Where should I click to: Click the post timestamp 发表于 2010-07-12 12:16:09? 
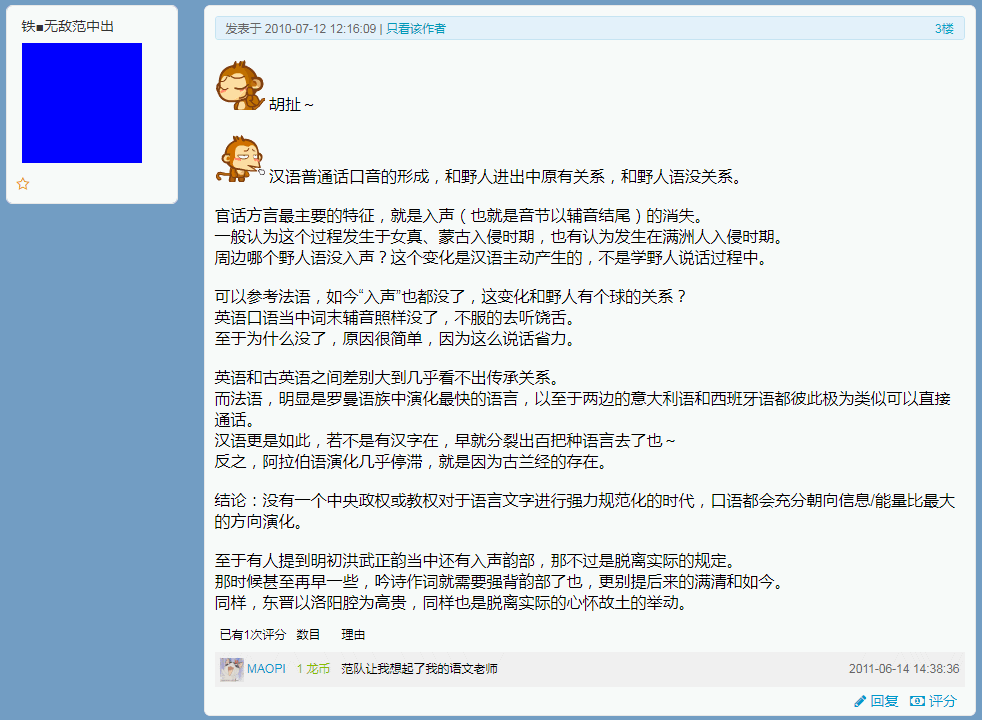click(x=301, y=29)
